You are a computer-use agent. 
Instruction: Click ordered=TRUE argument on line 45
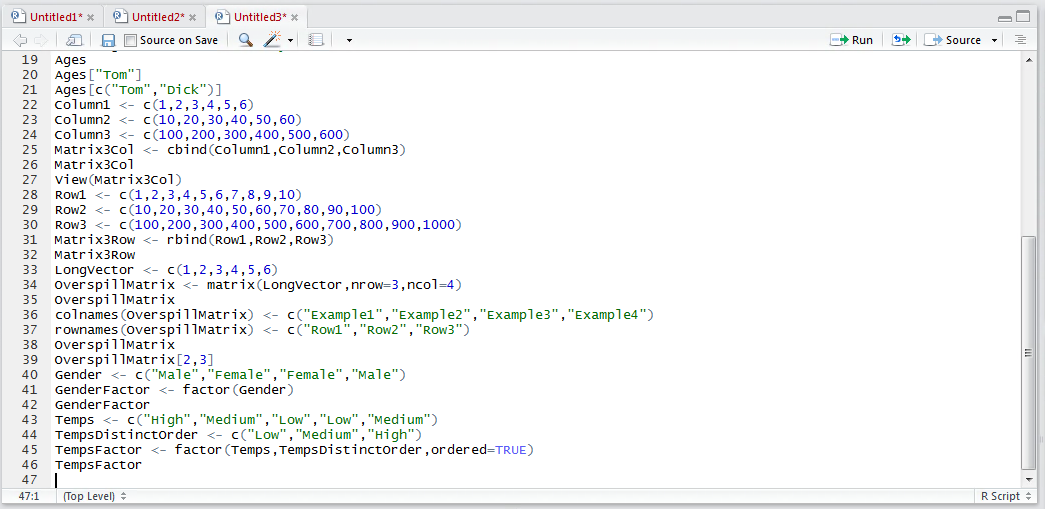click(479, 450)
